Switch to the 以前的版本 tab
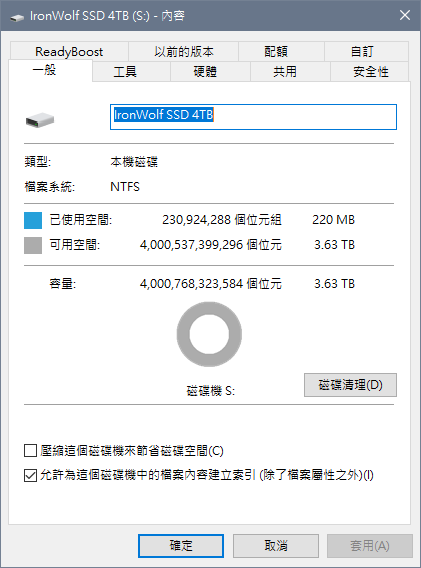Viewport: 421px width, 568px height. pos(183,51)
